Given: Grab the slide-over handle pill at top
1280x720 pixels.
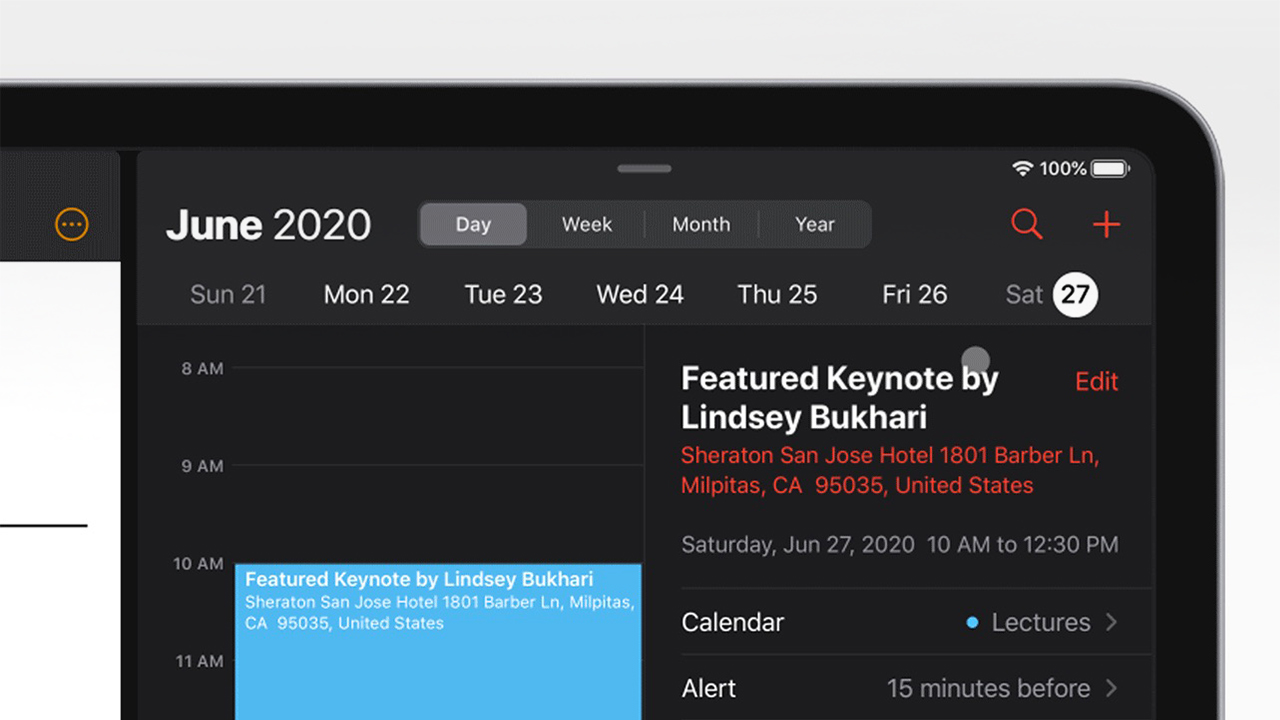Looking at the screenshot, I should 644,168.
